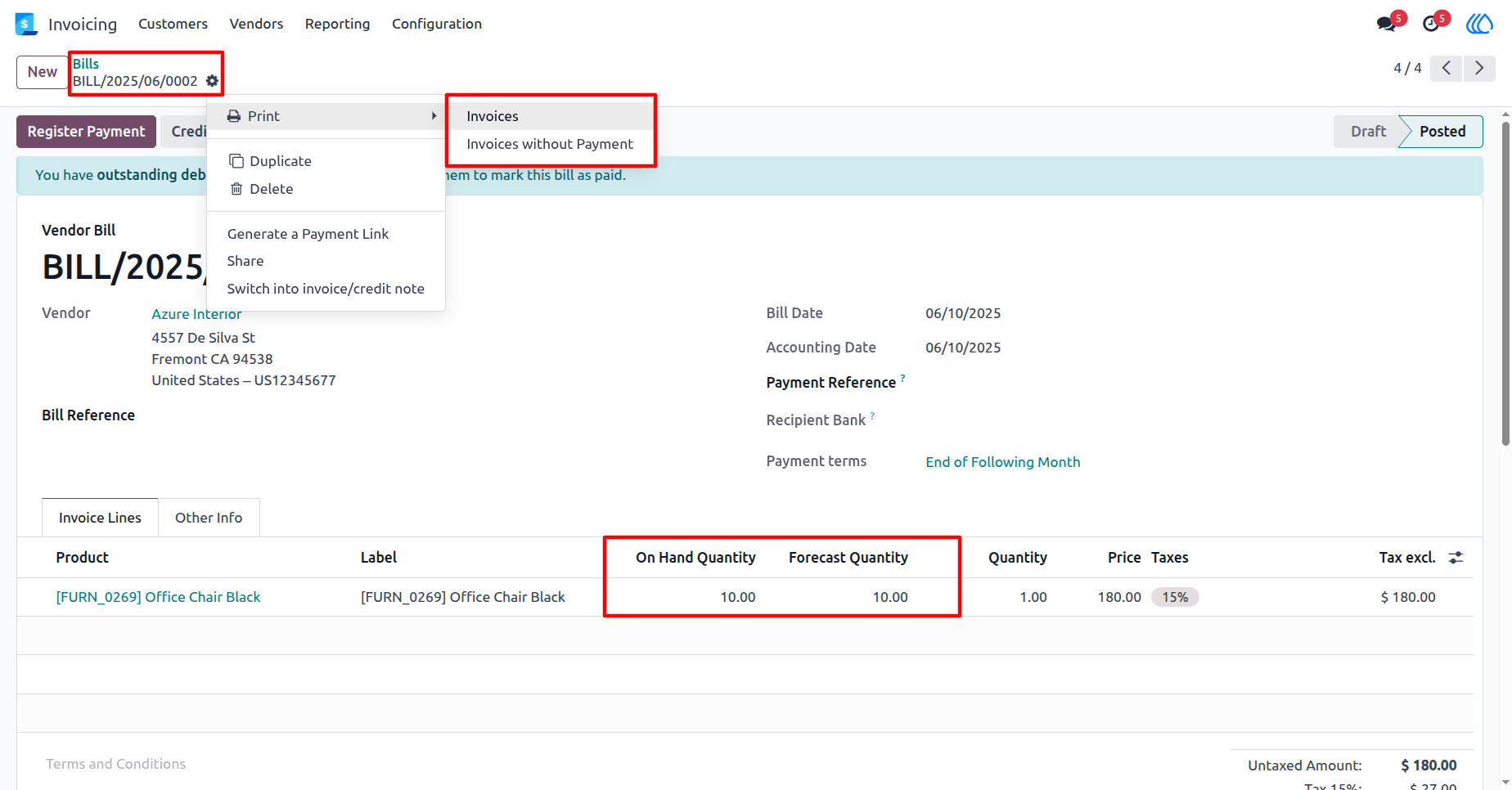This screenshot has height=790, width=1512.
Task: Open the Reporting menu
Action: pos(337,24)
